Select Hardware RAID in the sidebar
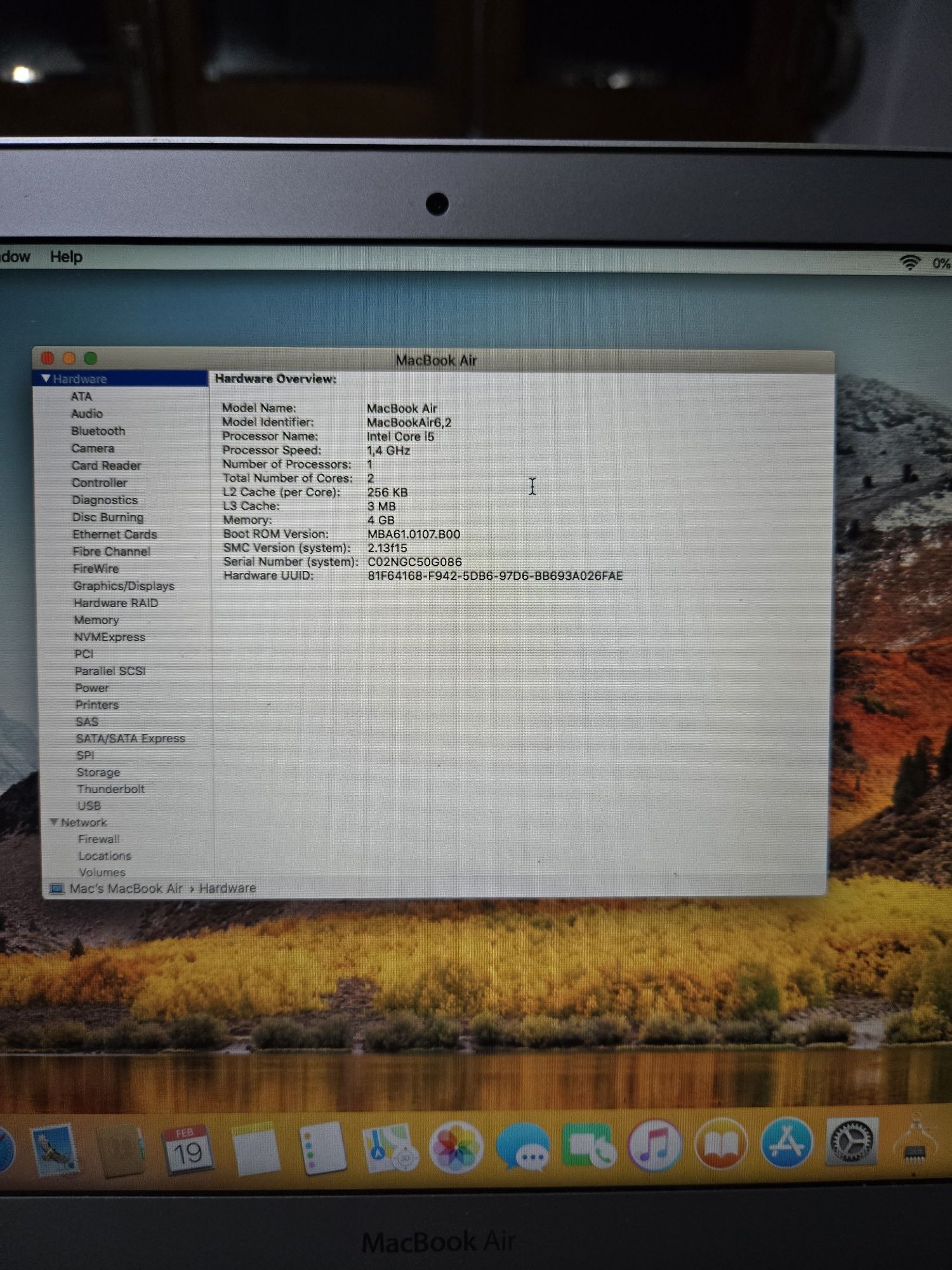The height and width of the screenshot is (1270, 952). [x=116, y=603]
